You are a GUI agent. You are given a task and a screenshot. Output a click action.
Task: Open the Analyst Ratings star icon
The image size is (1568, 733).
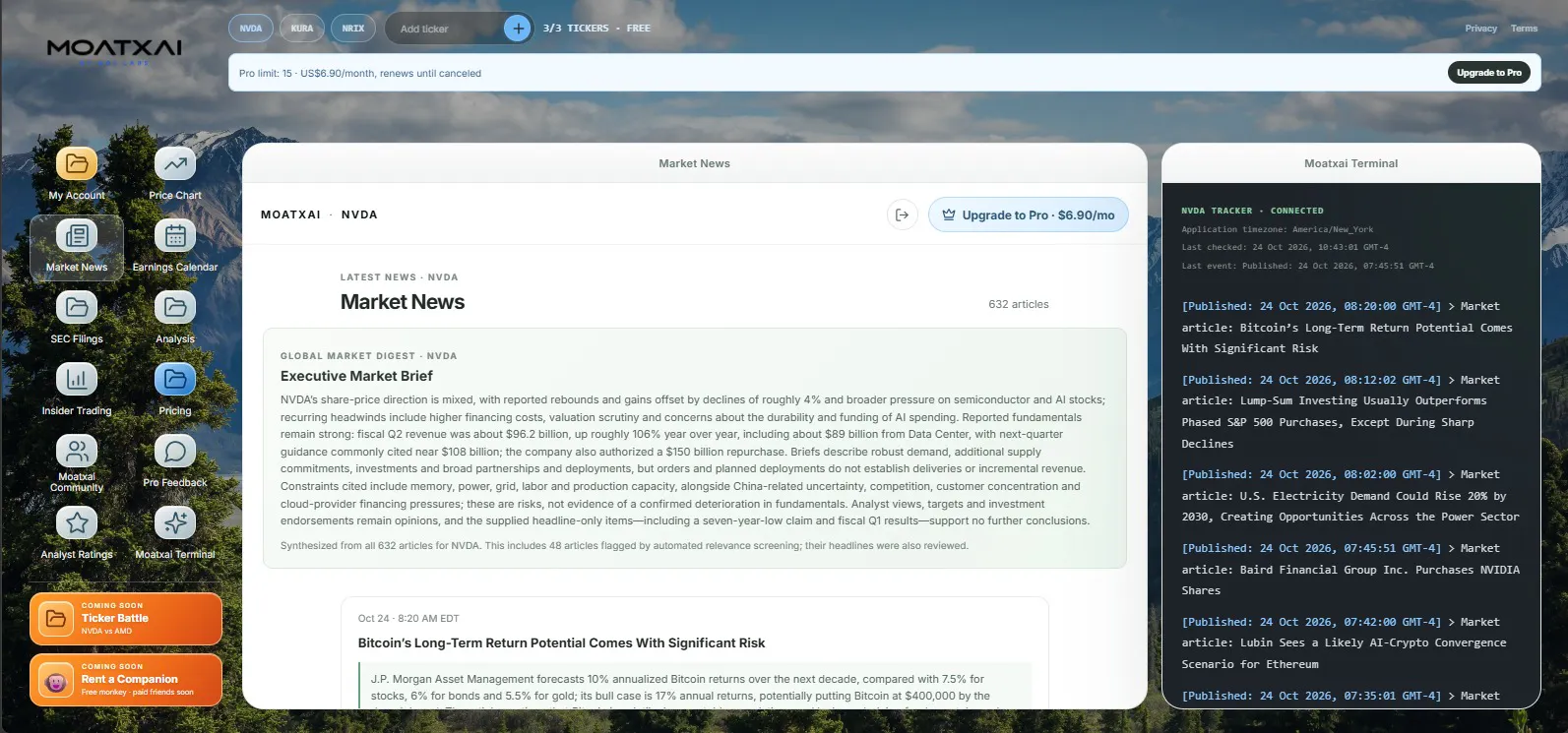(x=77, y=523)
